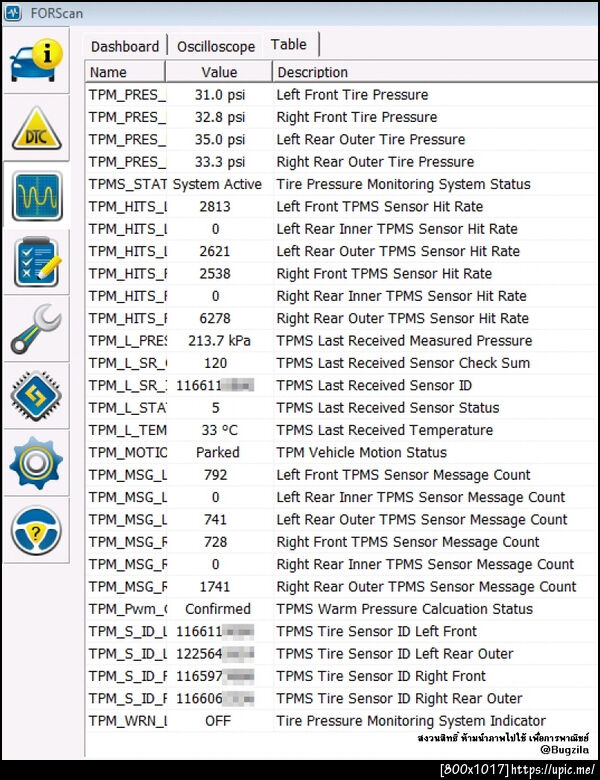This screenshot has height=780, width=600.
Task: Click the 2813 hit rate value
Action: [215, 206]
